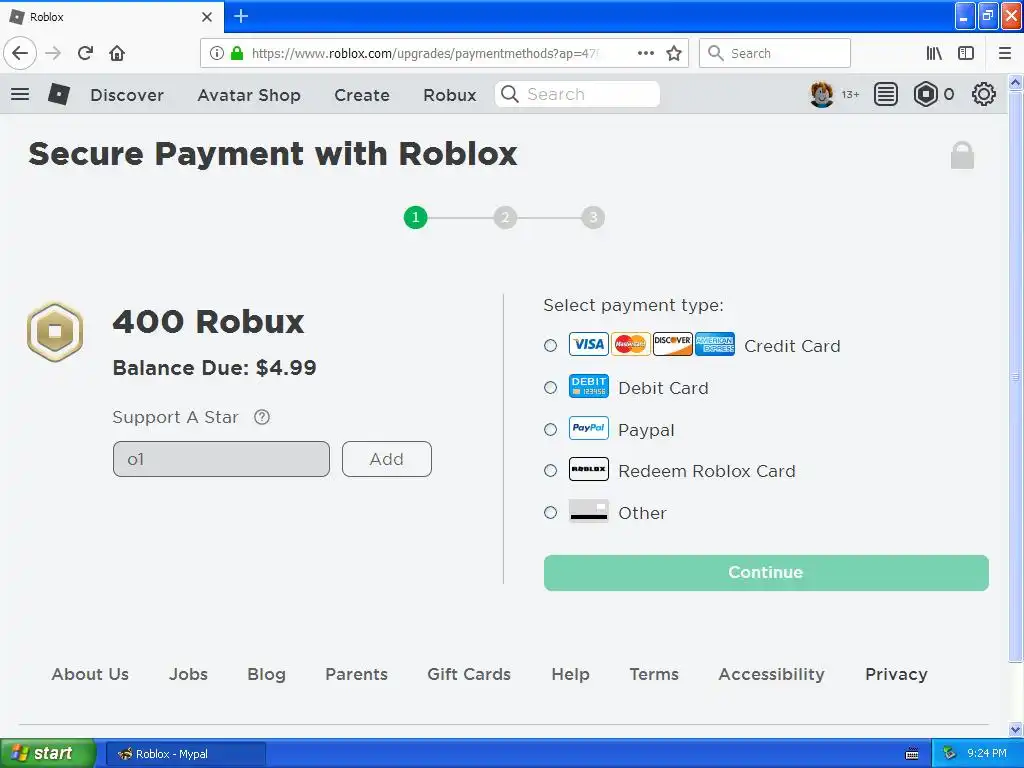This screenshot has width=1024, height=768.
Task: Select the Debit Card radio button
Action: [x=551, y=387]
